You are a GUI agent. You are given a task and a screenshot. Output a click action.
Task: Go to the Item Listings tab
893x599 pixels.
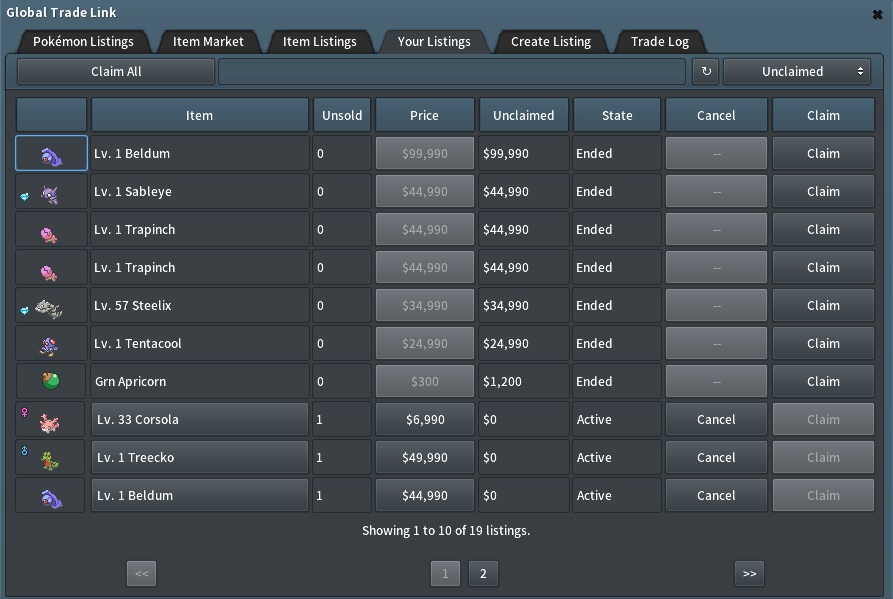(x=319, y=42)
